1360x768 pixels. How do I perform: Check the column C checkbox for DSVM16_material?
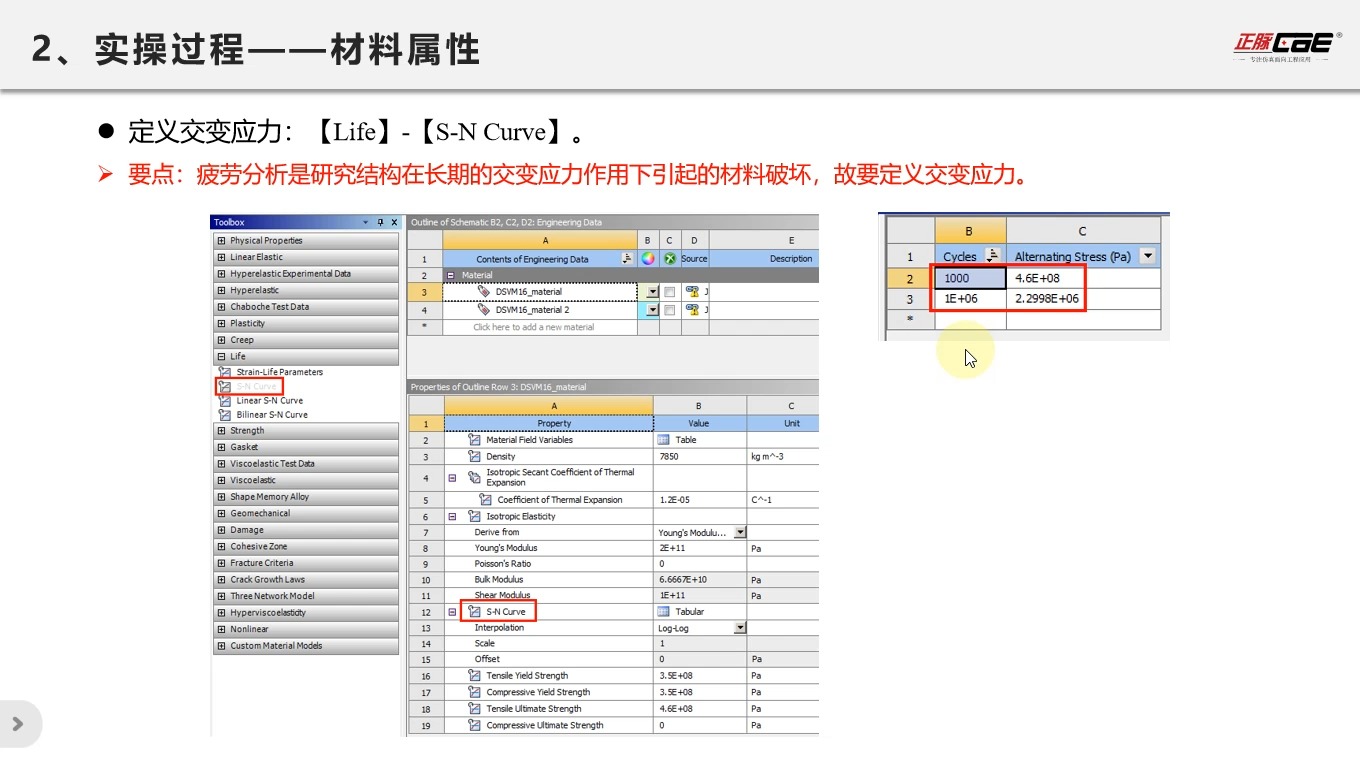[668, 291]
